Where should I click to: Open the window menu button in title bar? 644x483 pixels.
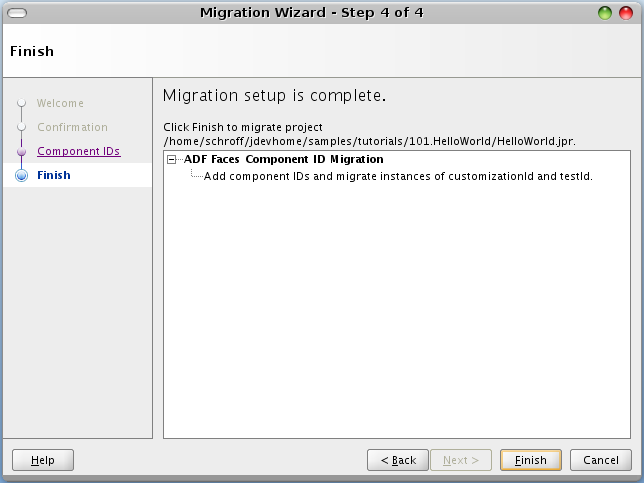click(x=17, y=13)
